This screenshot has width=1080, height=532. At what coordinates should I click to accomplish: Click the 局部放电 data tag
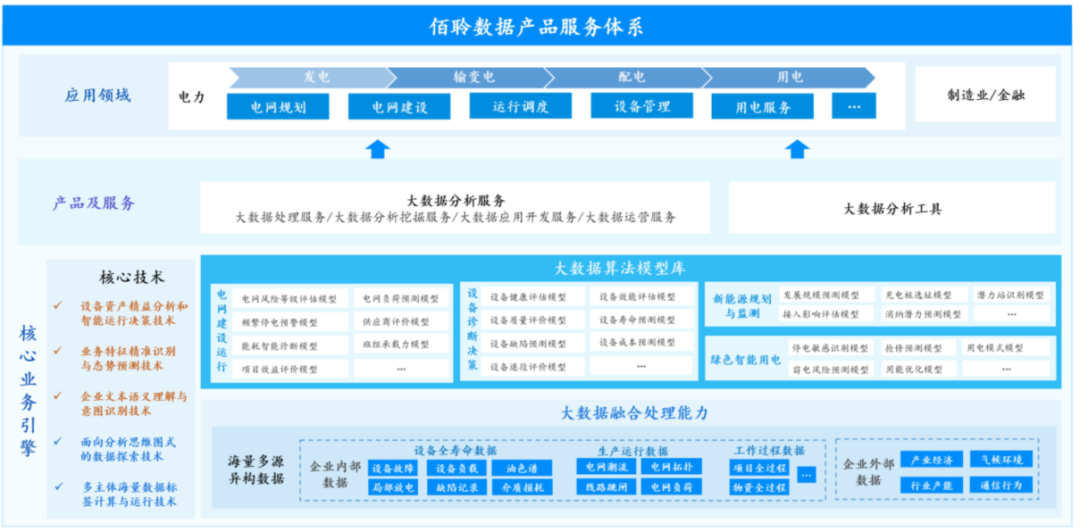[393, 487]
